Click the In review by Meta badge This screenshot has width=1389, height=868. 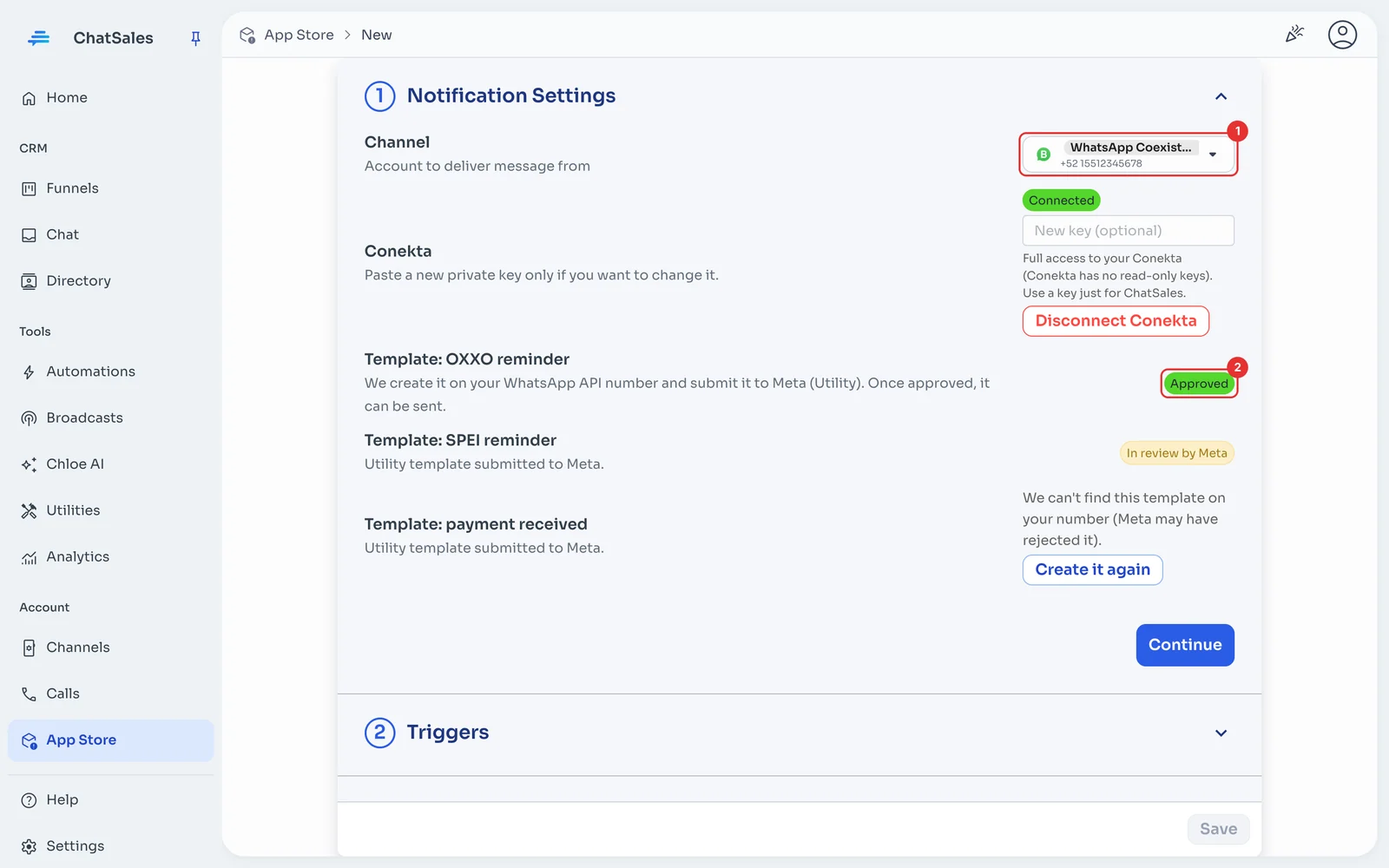pyautogui.click(x=1176, y=453)
